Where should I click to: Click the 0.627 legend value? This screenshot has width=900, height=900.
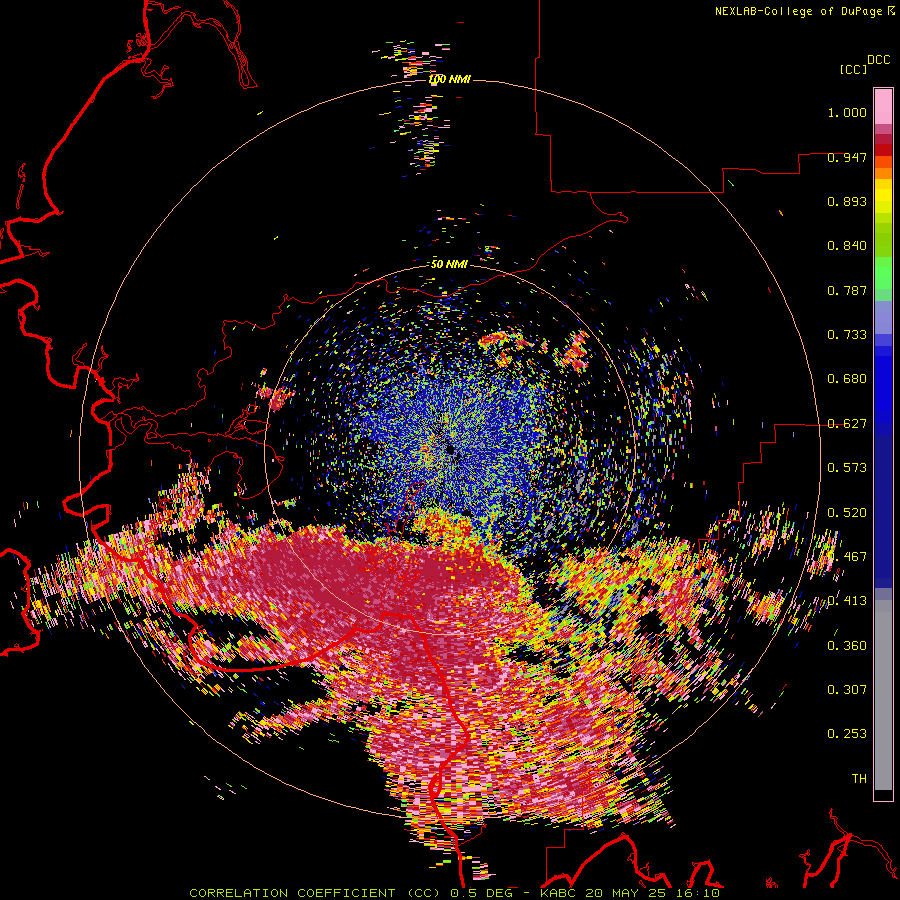pos(847,424)
